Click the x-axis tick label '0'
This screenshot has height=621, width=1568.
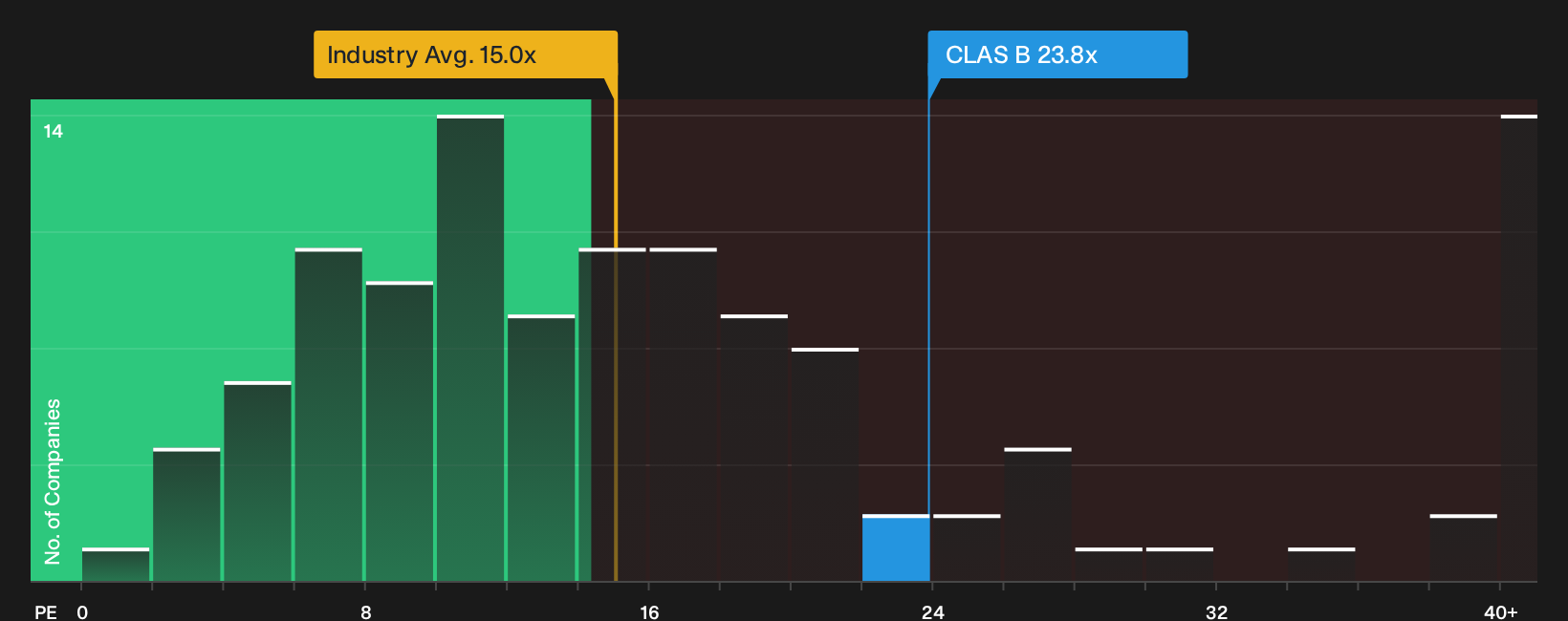pos(82,611)
